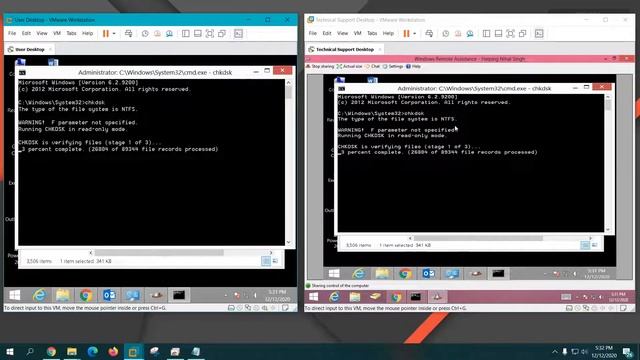
Task: Open Tabs menu in User Desktop VMware window
Action: point(71,33)
